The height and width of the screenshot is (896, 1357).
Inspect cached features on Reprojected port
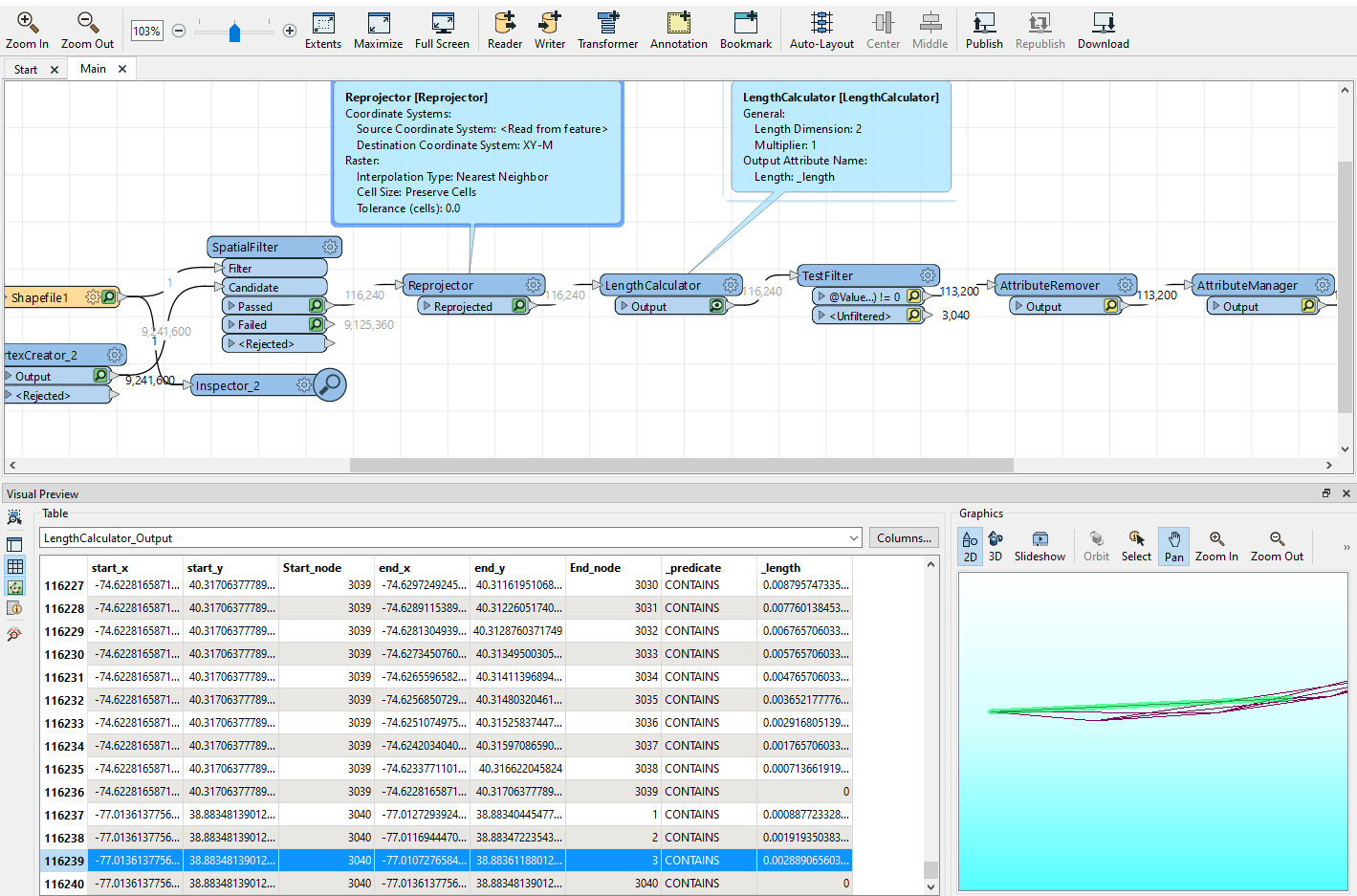519,306
